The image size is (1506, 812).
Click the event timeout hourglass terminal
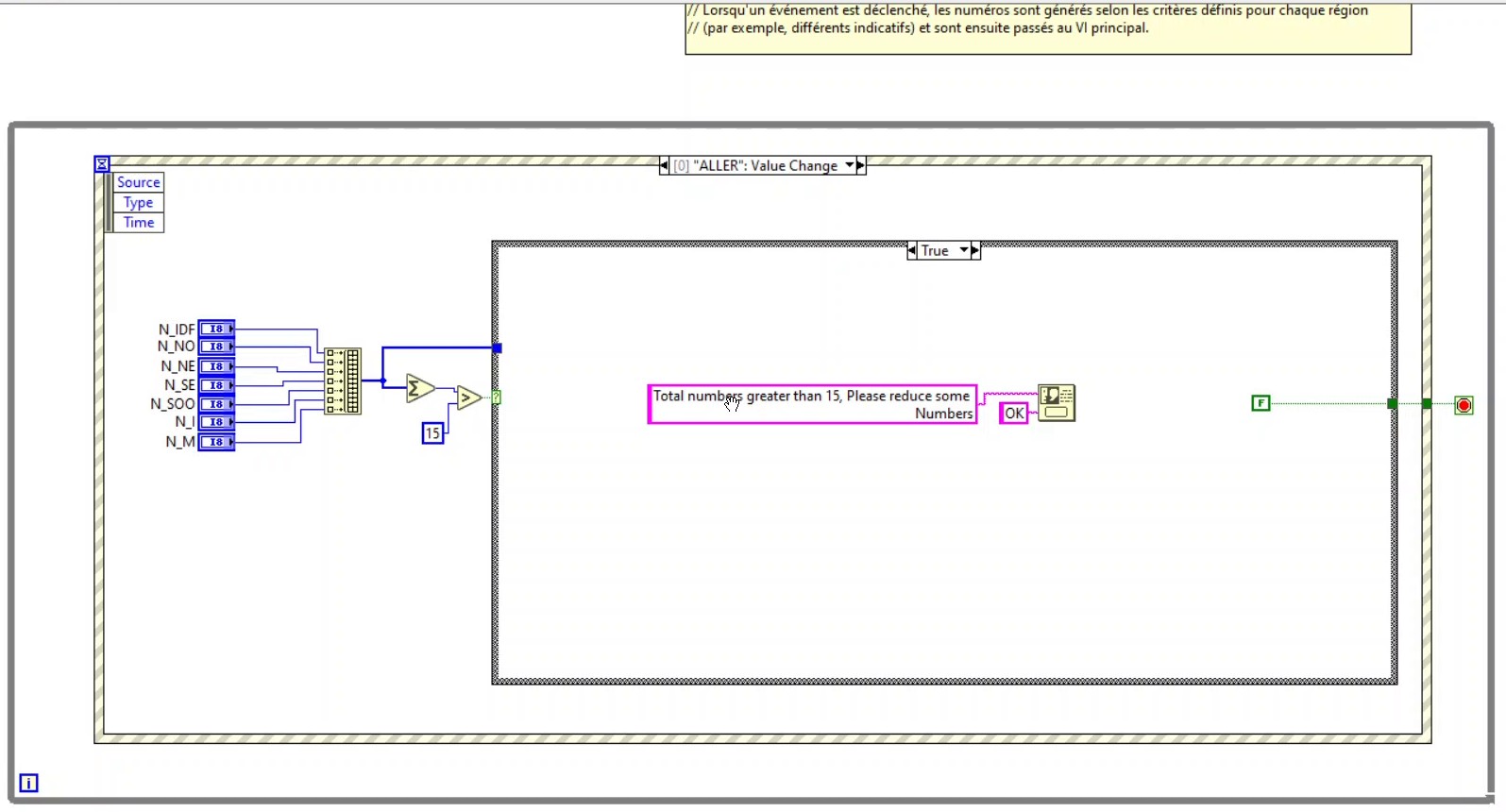pyautogui.click(x=102, y=164)
